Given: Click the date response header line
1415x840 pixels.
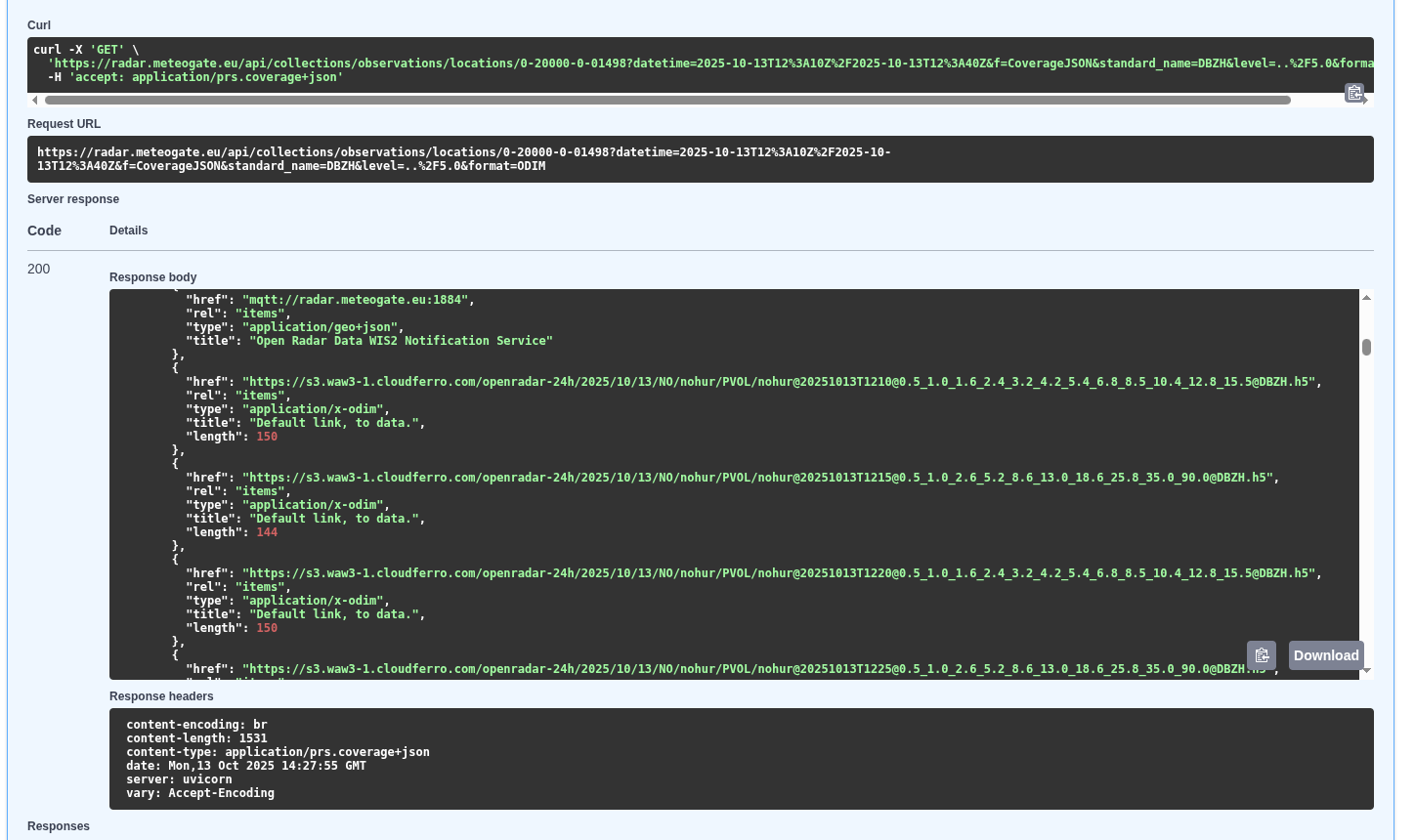Looking at the screenshot, I should 246,766.
